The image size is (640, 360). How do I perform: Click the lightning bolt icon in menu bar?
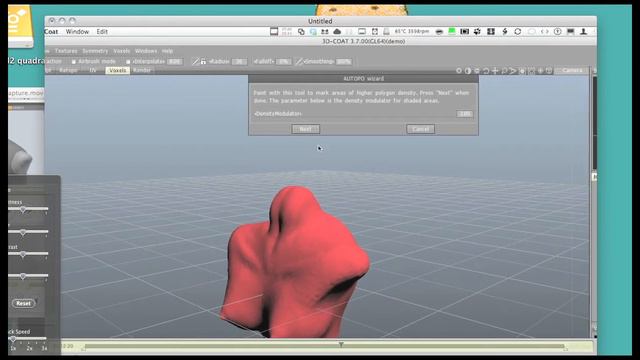click(505, 31)
